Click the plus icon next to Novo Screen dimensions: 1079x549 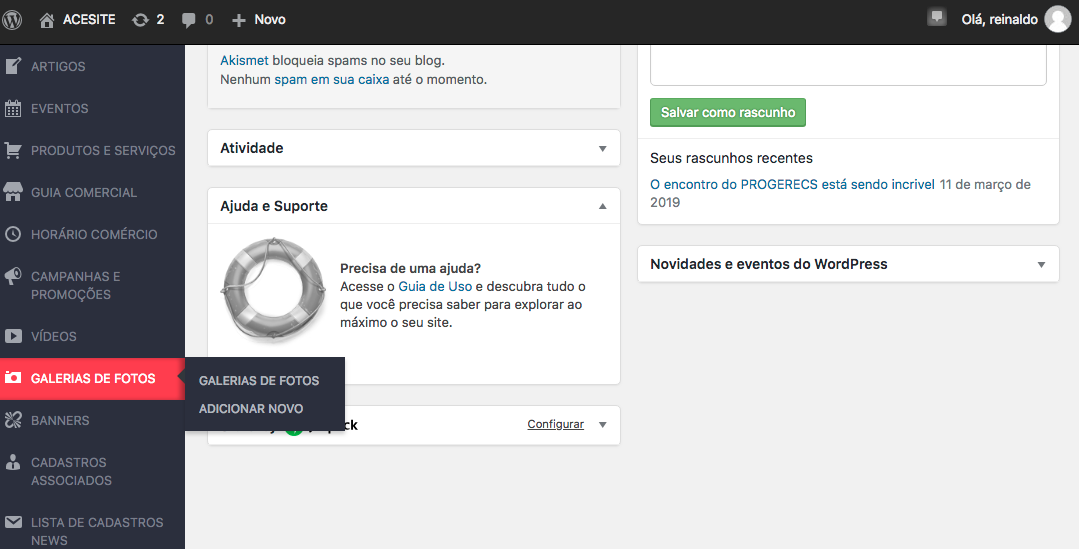click(239, 20)
